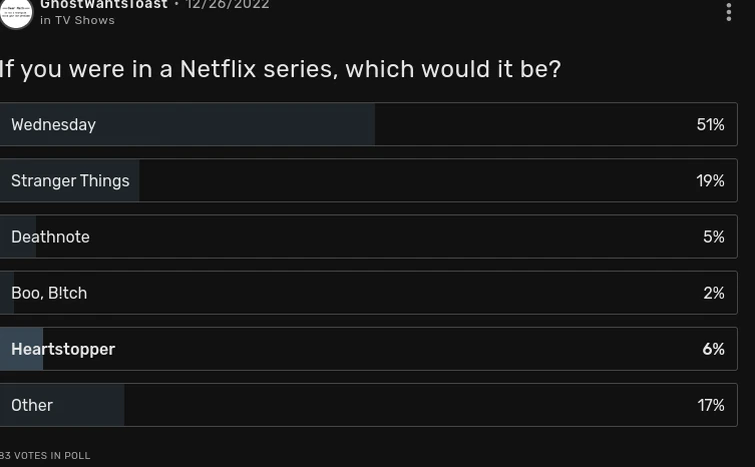Screen dimensions: 755x467
Task: Click the 19% result for Stranger Things
Action: click(710, 181)
